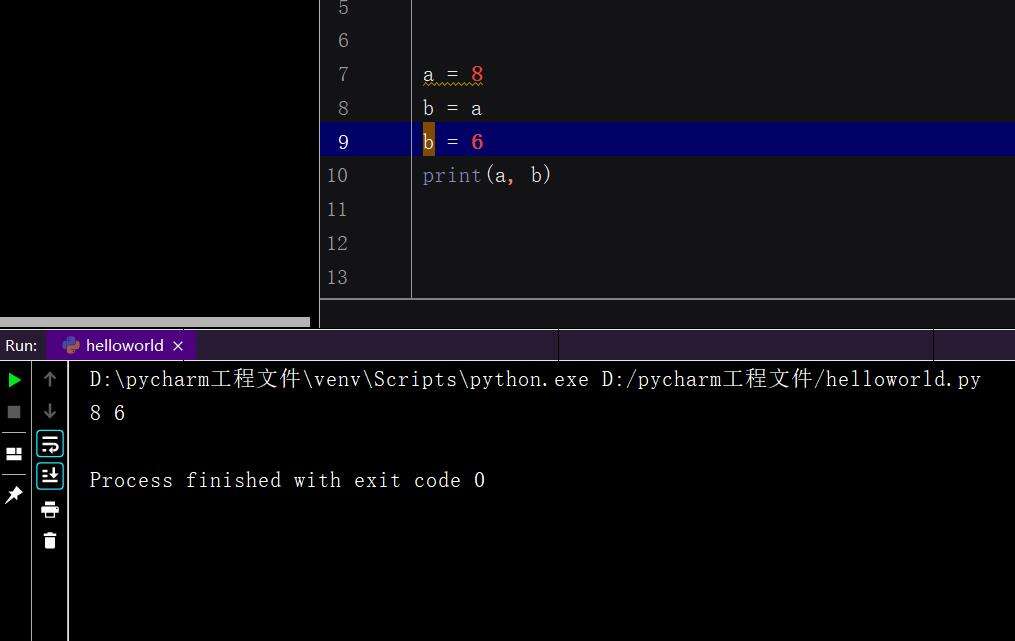Place cursor on the print(a, b) line

[x=487, y=175]
